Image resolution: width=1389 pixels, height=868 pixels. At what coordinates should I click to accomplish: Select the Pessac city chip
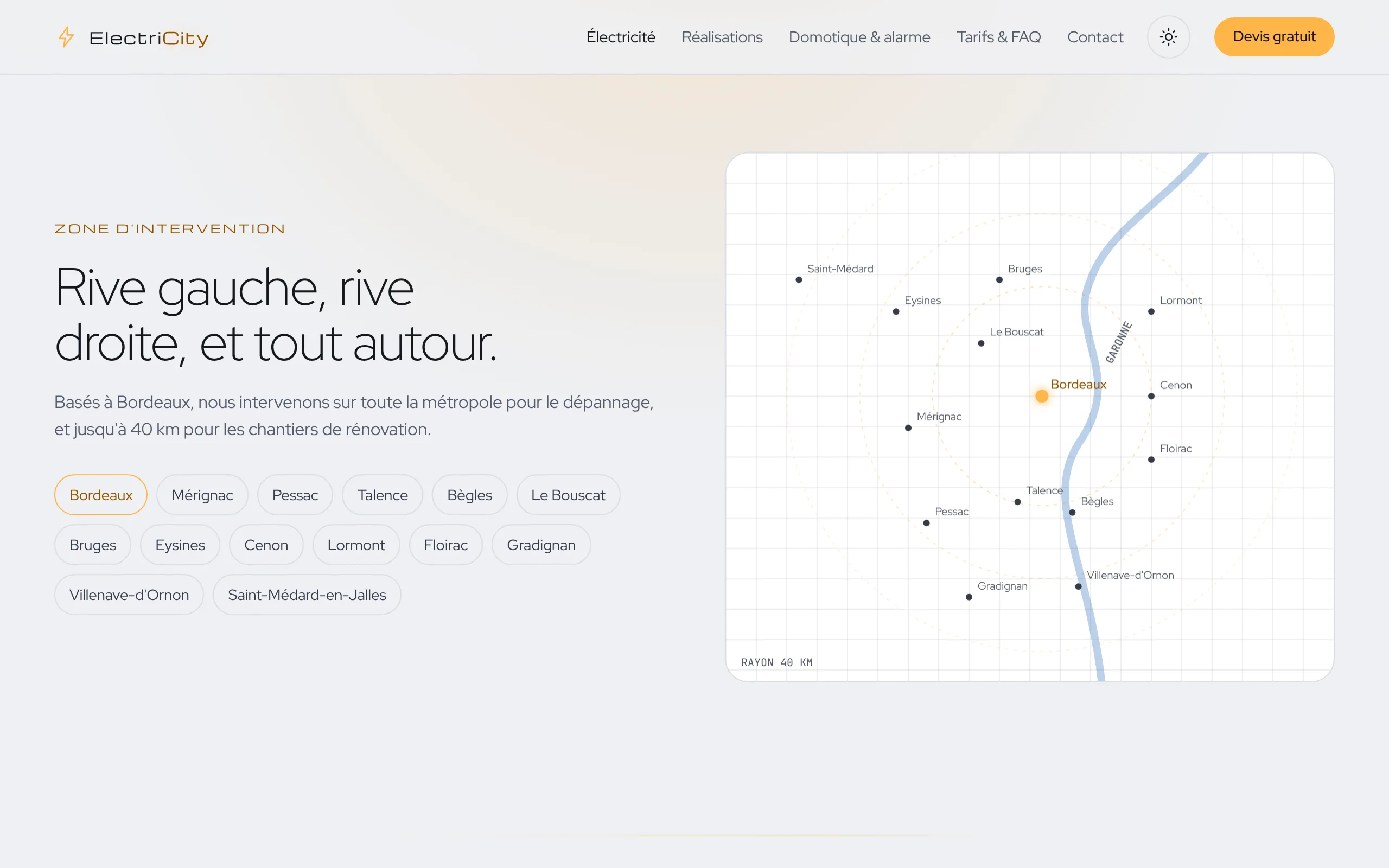[295, 495]
